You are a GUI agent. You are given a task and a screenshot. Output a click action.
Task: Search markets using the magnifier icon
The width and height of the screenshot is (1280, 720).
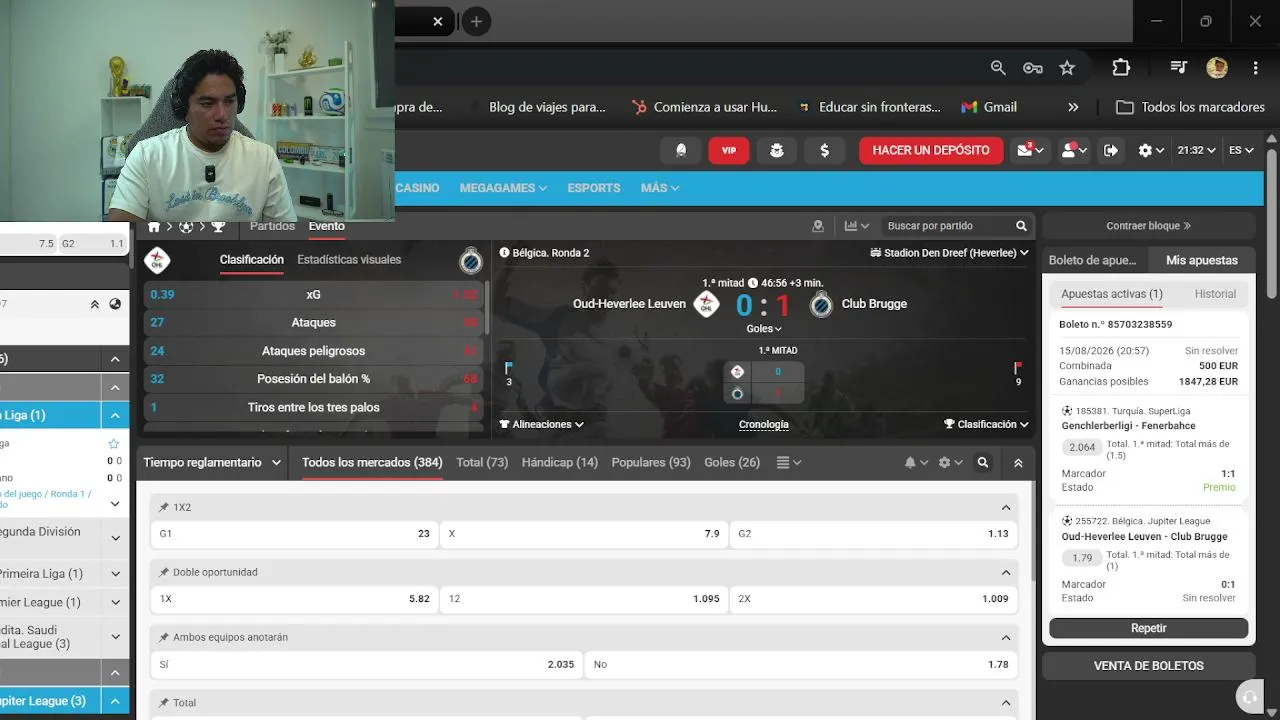[983, 463]
